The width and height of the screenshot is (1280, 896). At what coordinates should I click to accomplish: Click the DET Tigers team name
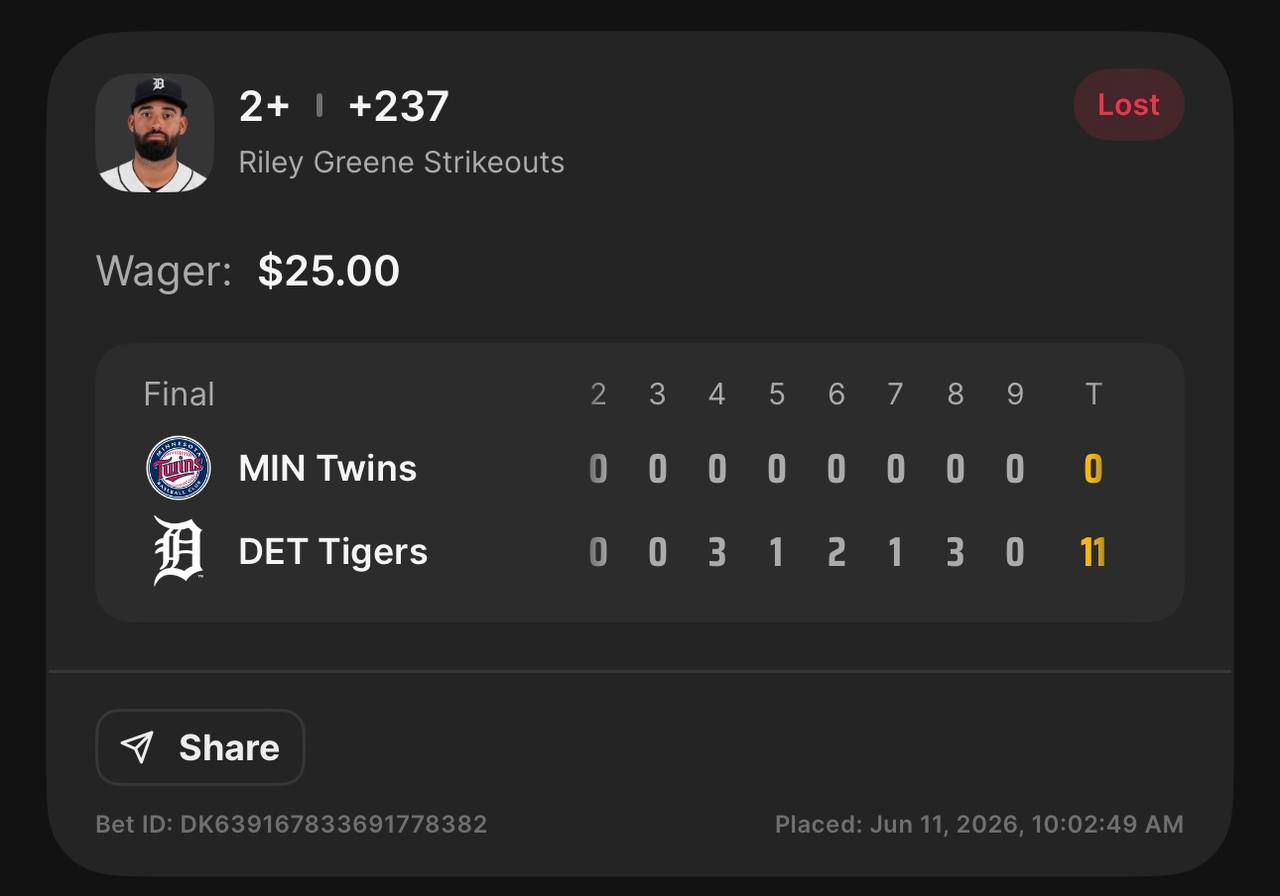pyautogui.click(x=333, y=551)
